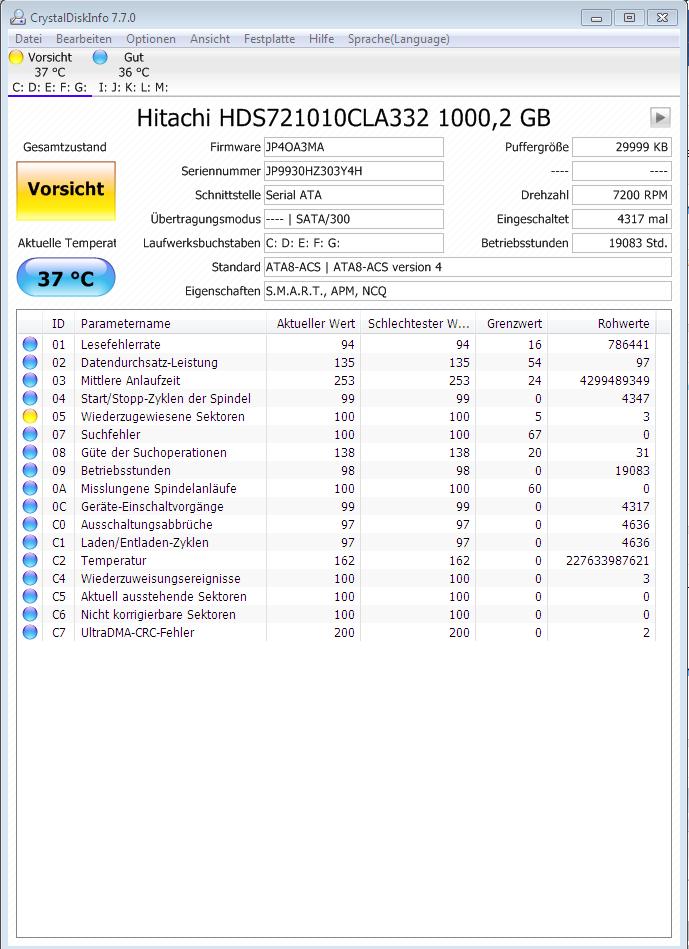
Task: Click the Seriennummer field
Action: click(x=354, y=171)
